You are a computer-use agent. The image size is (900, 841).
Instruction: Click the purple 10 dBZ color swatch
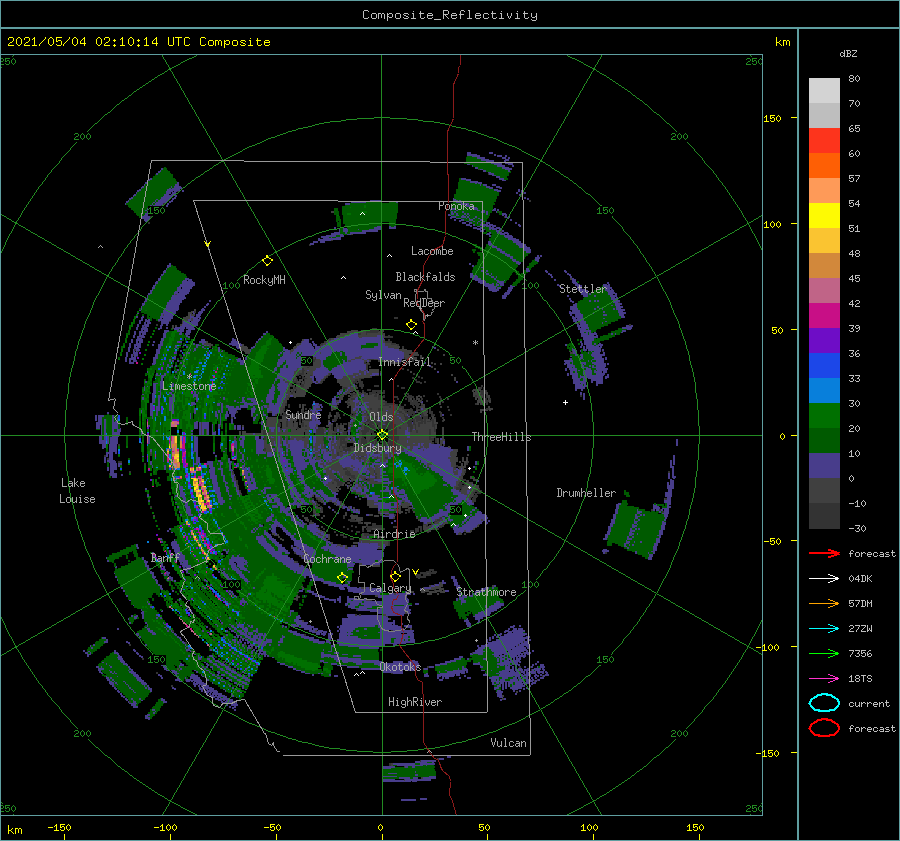point(824,466)
